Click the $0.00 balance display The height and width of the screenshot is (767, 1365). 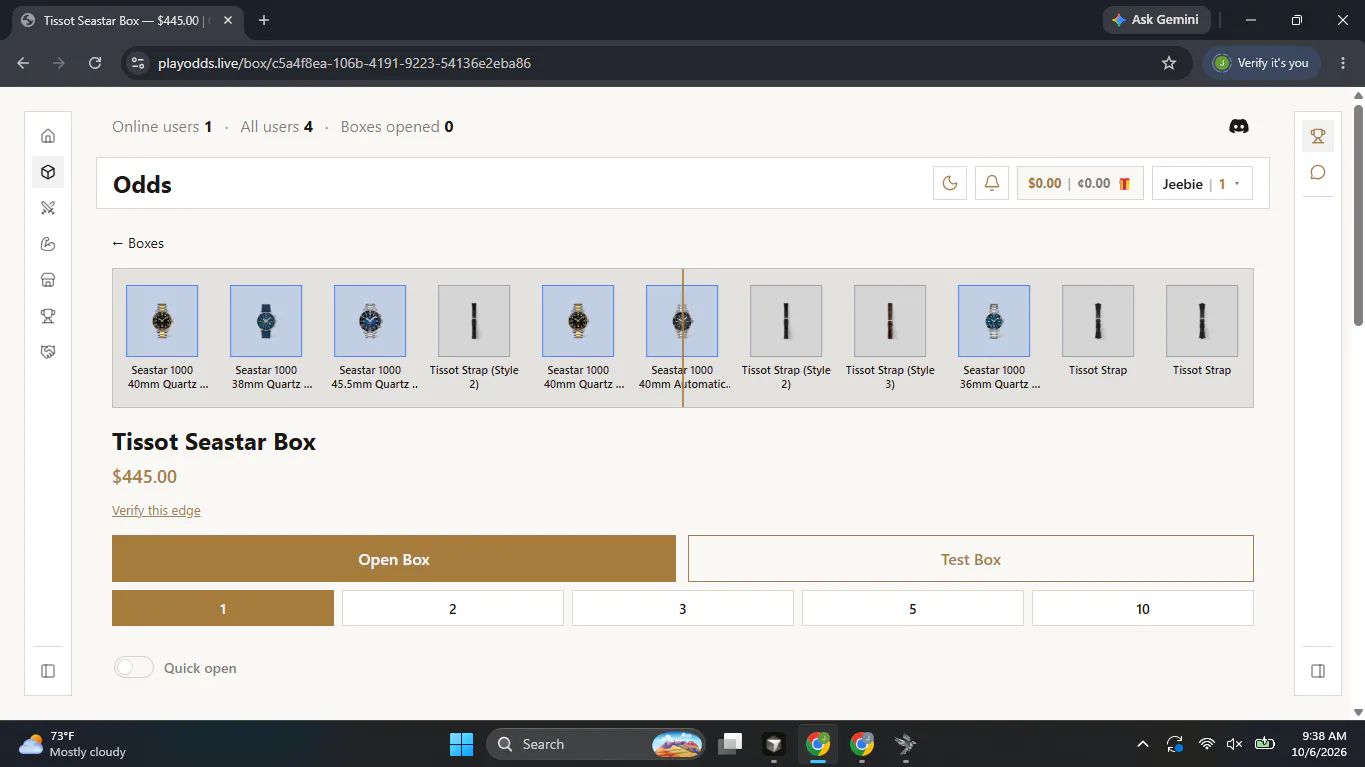(1045, 183)
